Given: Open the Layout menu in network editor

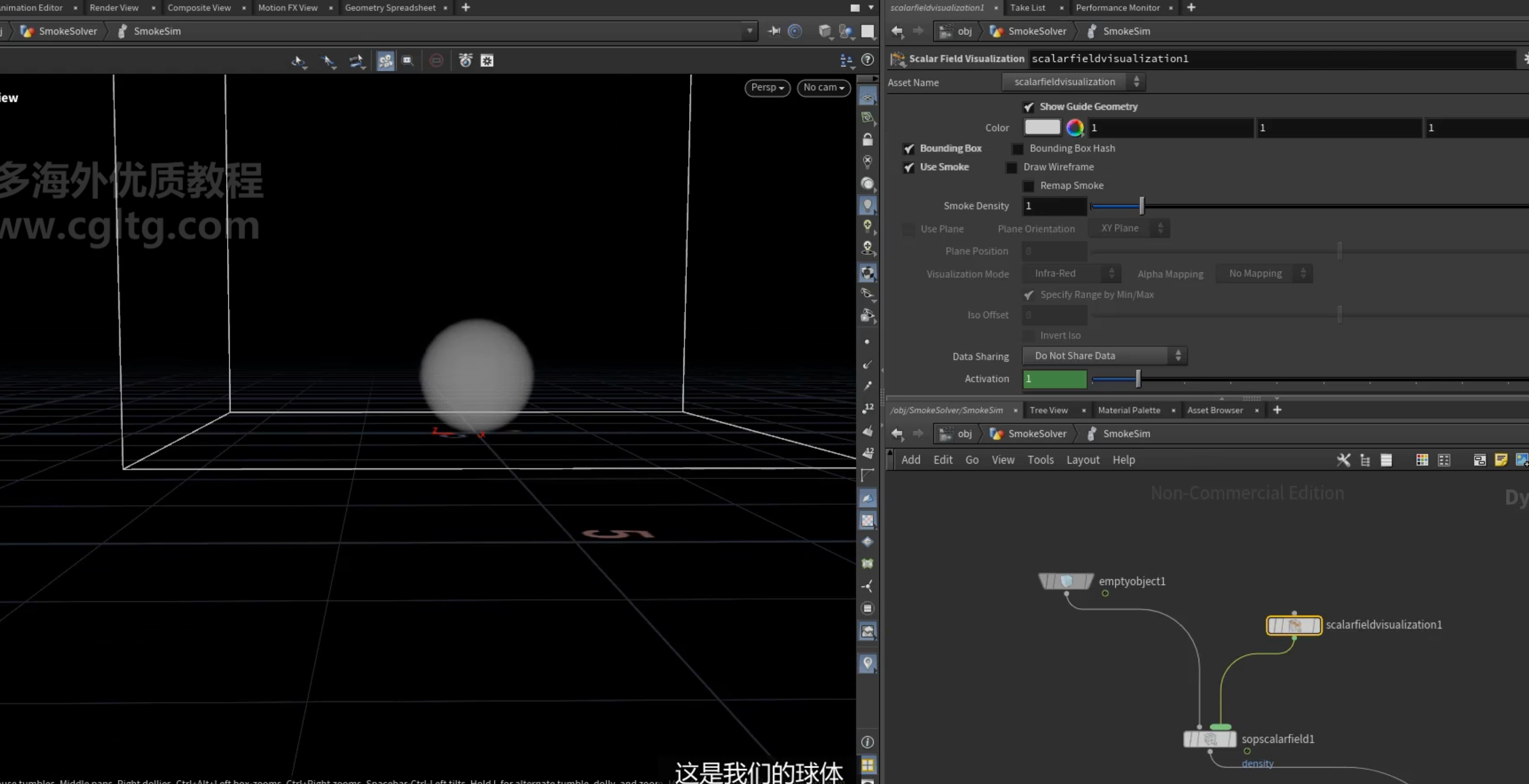Looking at the screenshot, I should (x=1082, y=460).
